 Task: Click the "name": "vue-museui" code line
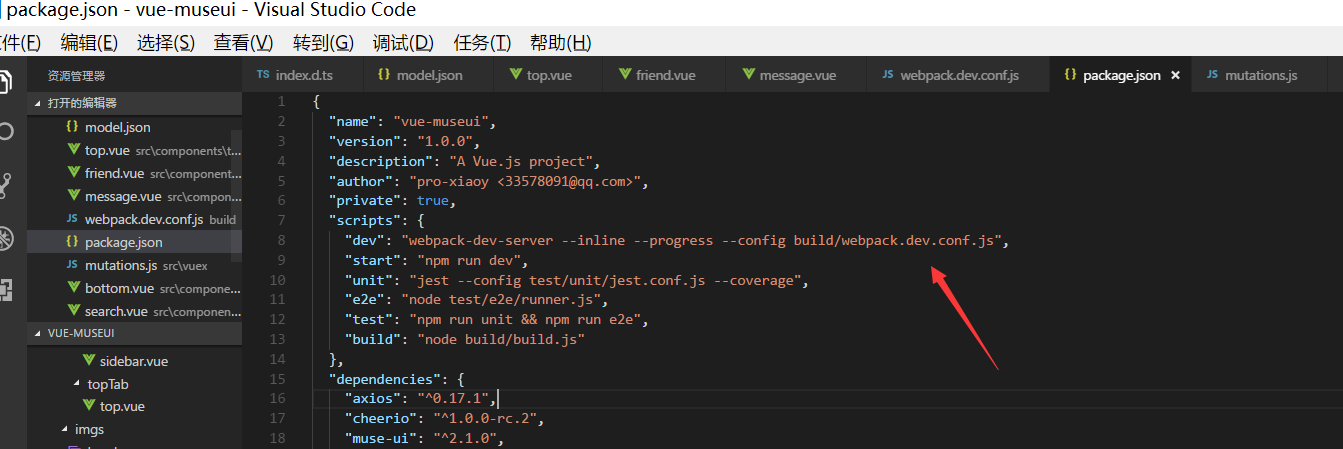(412, 121)
